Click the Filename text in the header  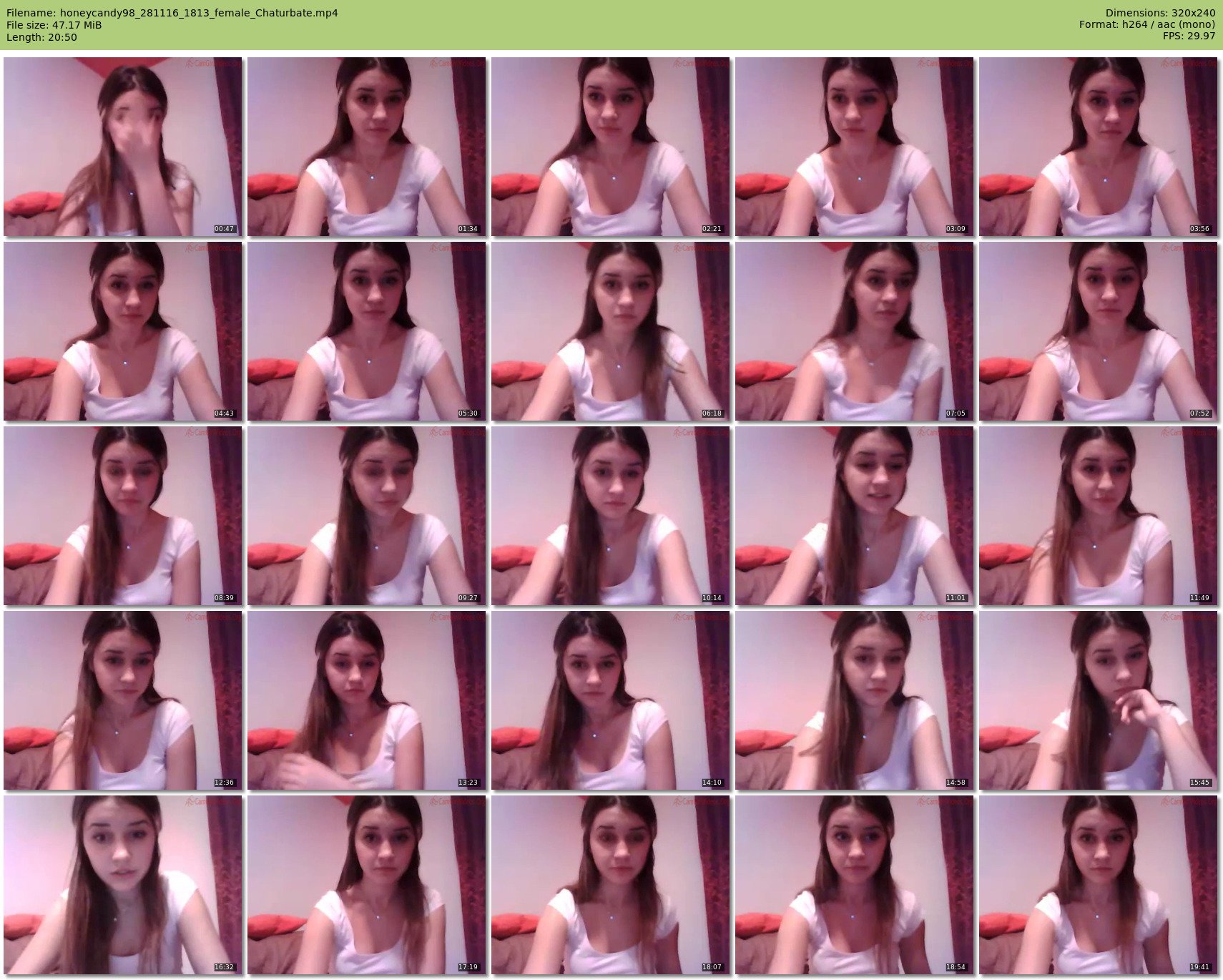(172, 13)
